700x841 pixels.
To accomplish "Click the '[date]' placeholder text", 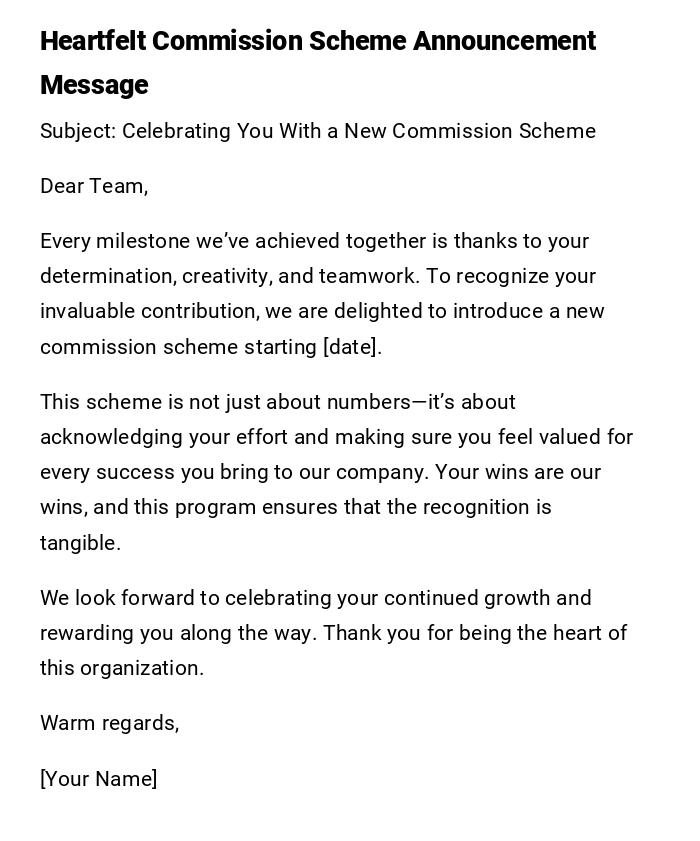I will (x=351, y=348).
